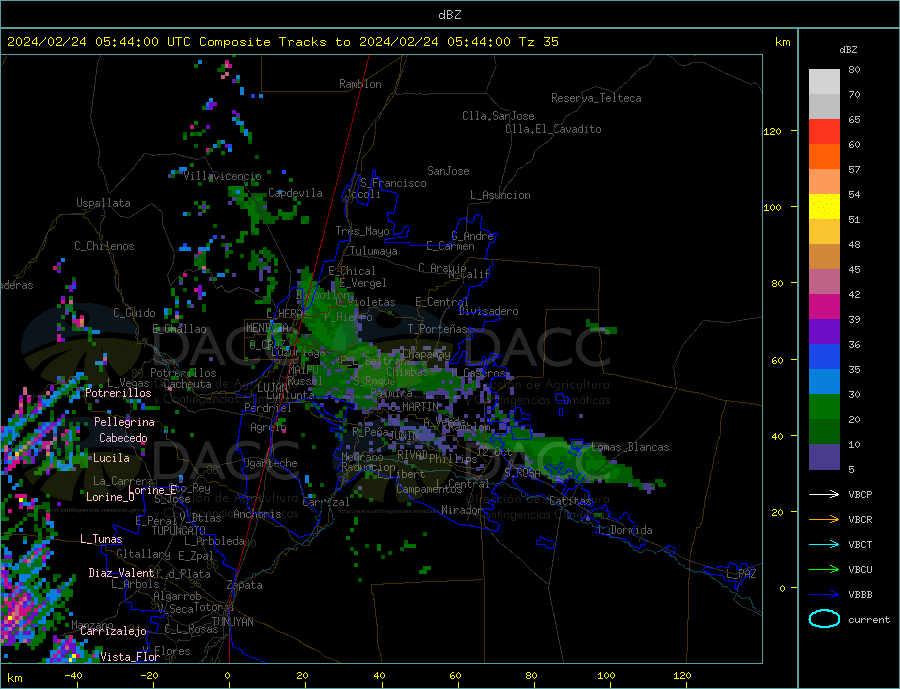The width and height of the screenshot is (900, 689).
Task: Click the Clla.SanJose label
Action: coord(498,116)
